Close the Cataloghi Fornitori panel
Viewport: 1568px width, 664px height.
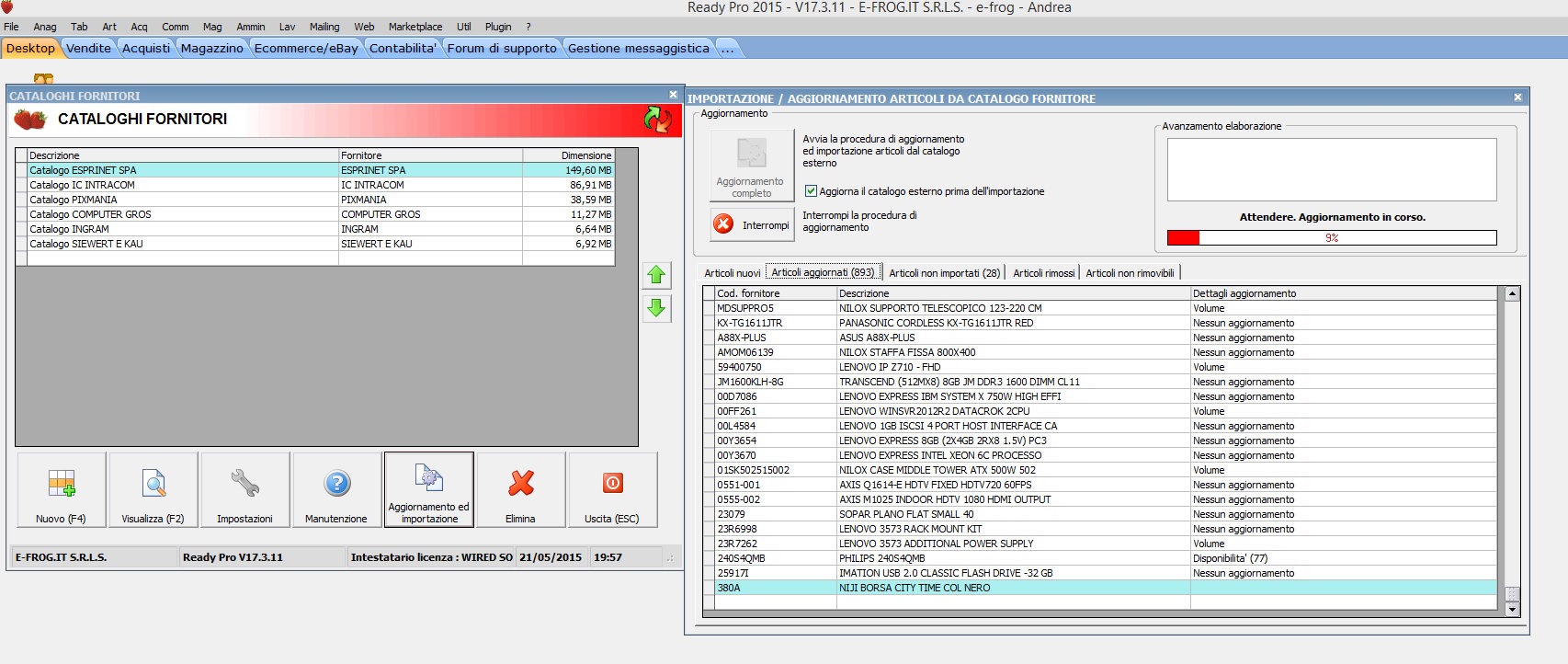tap(673, 95)
